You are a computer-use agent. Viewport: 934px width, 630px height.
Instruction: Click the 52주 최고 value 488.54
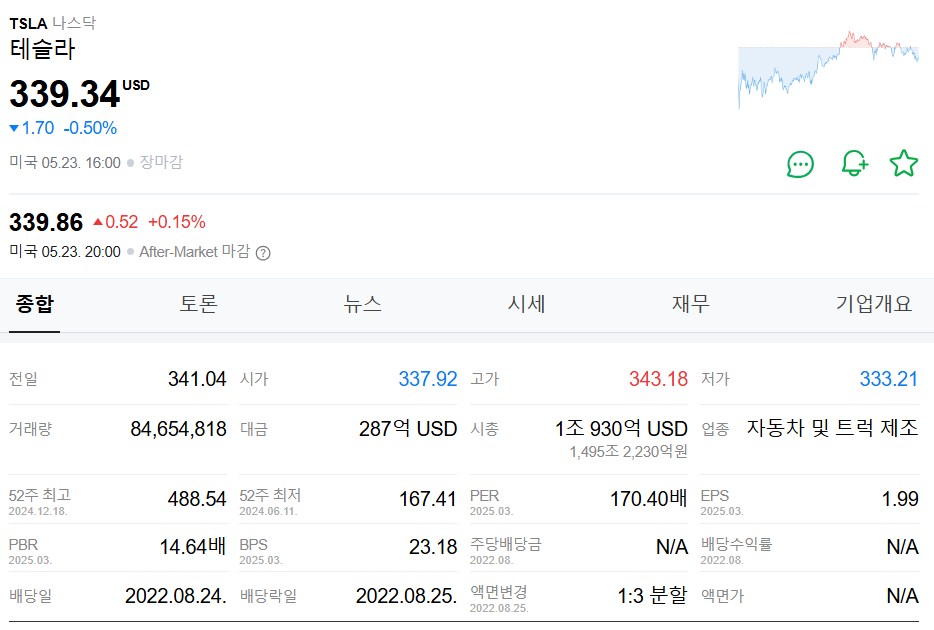click(197, 499)
